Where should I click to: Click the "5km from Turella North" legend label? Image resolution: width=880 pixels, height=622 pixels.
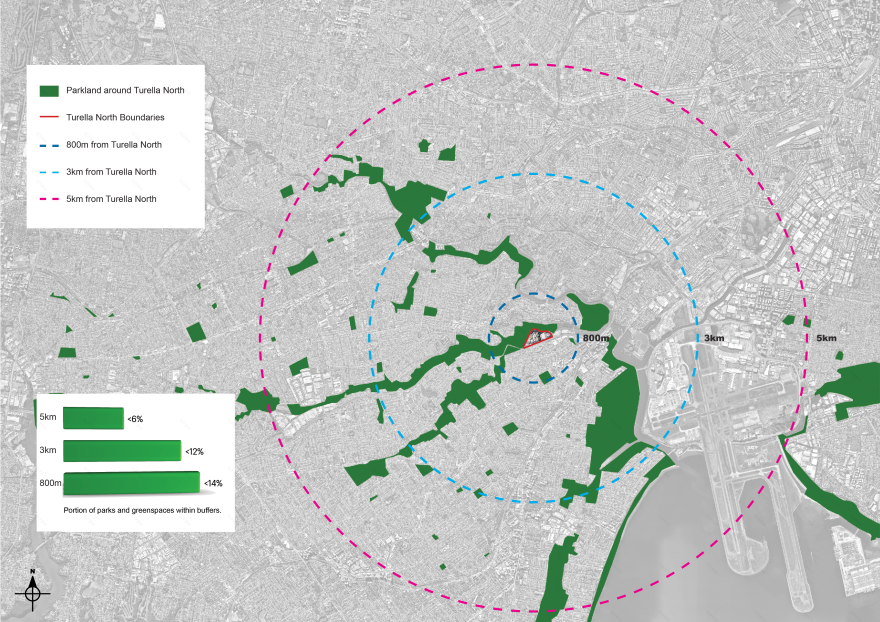[x=111, y=199]
